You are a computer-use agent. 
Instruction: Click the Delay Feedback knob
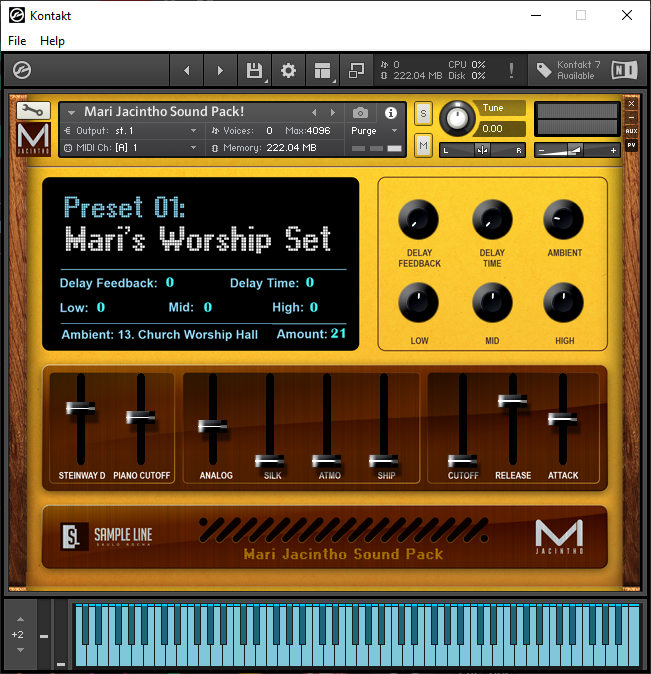click(x=418, y=219)
